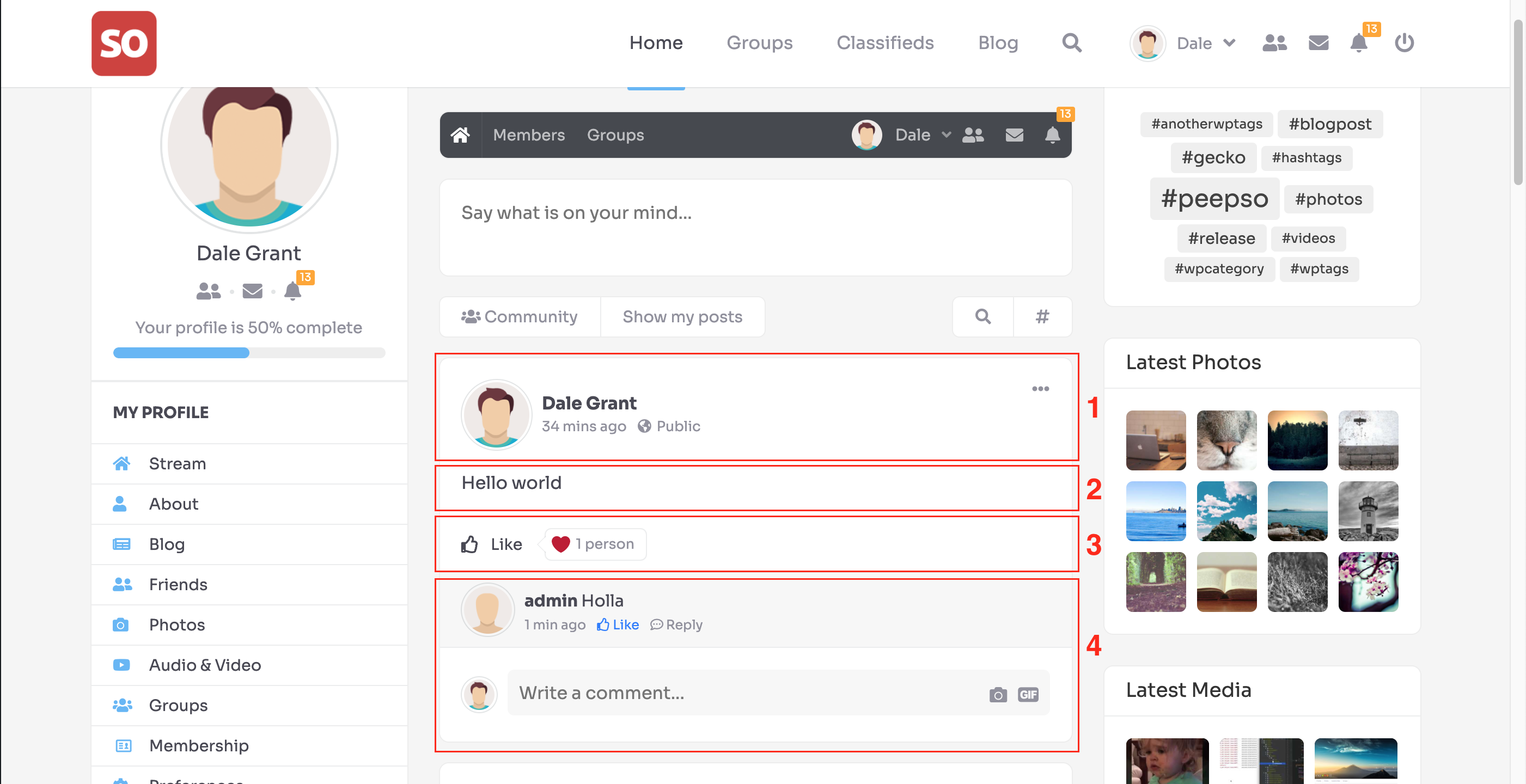Open Membership in My Profile menu

pos(249,745)
